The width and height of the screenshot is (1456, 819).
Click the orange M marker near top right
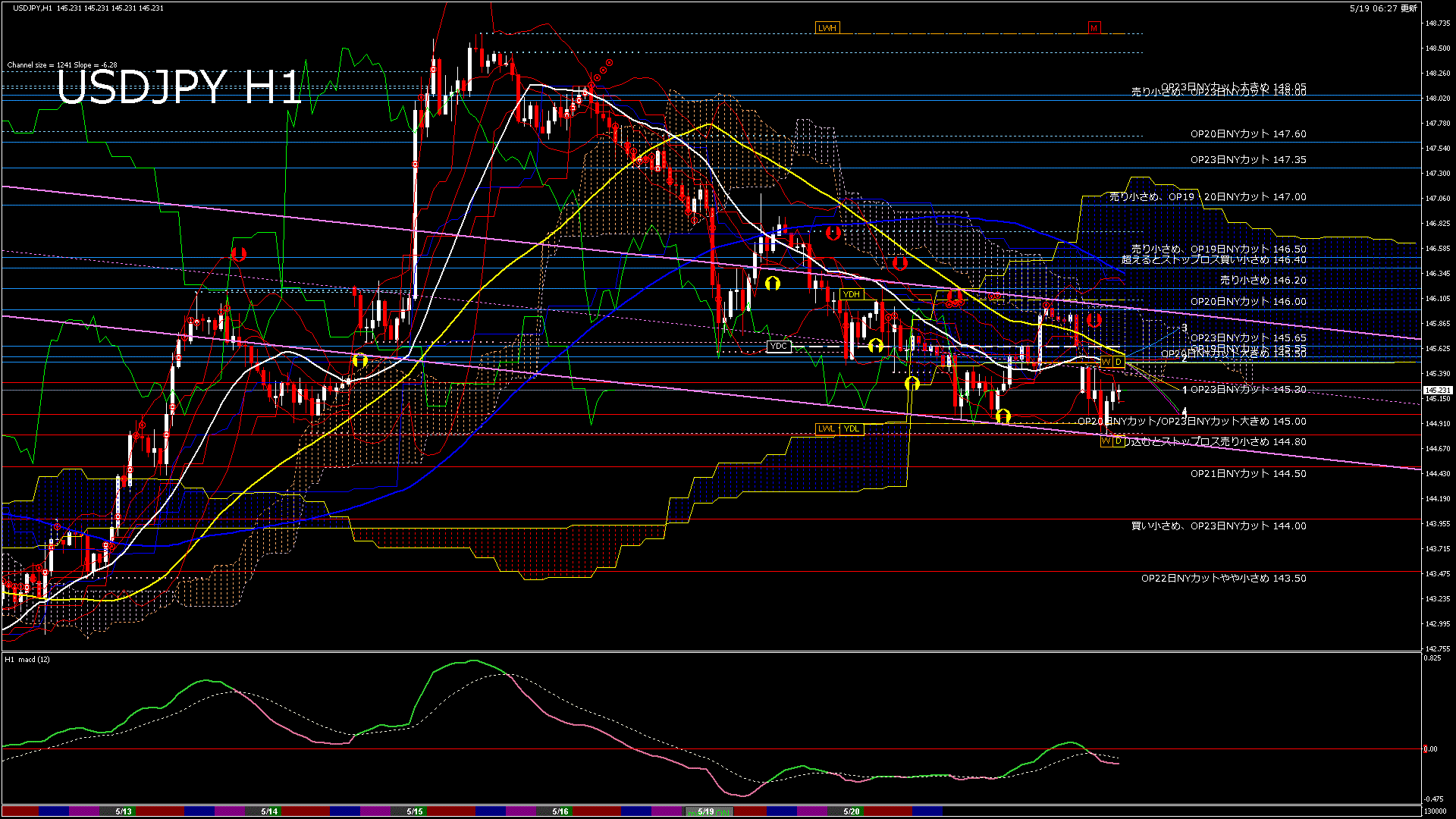click(x=1094, y=28)
